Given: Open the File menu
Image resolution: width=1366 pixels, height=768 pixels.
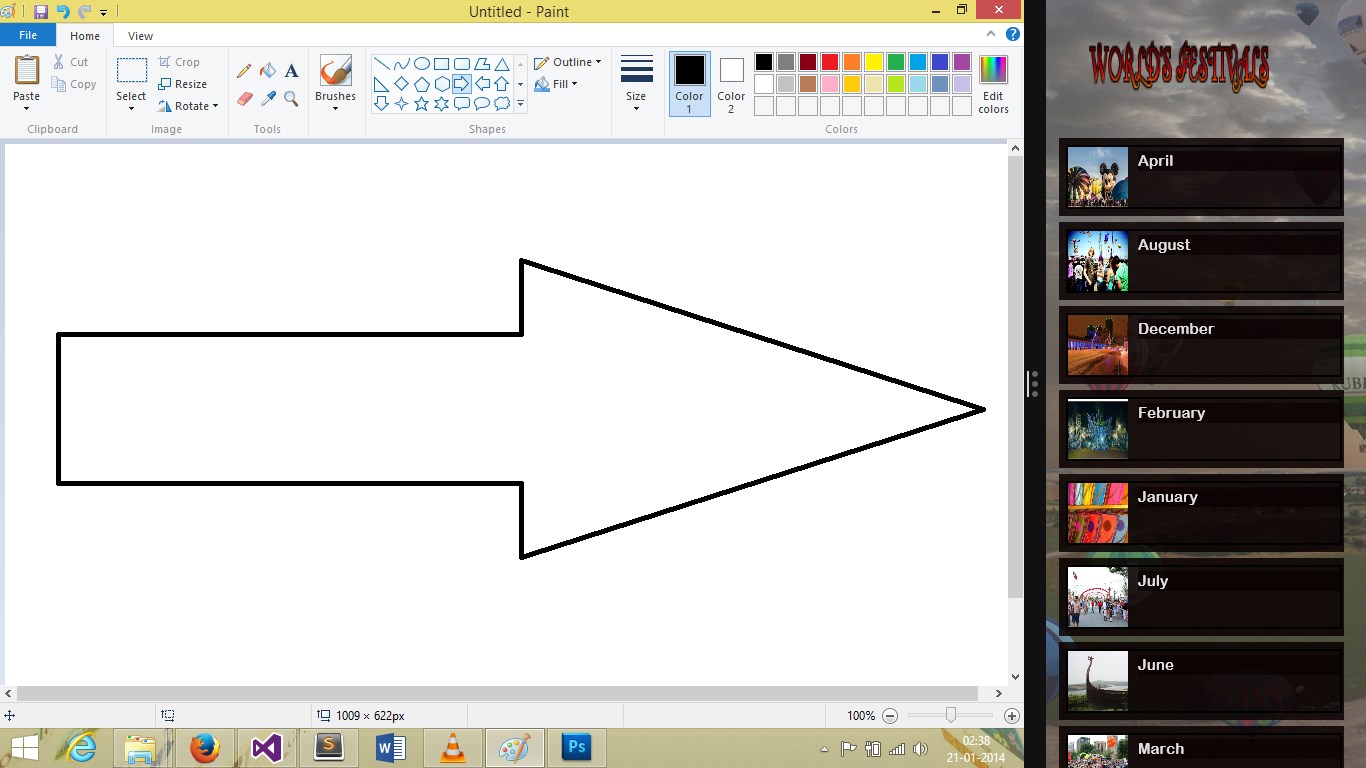Looking at the screenshot, I should (28, 35).
